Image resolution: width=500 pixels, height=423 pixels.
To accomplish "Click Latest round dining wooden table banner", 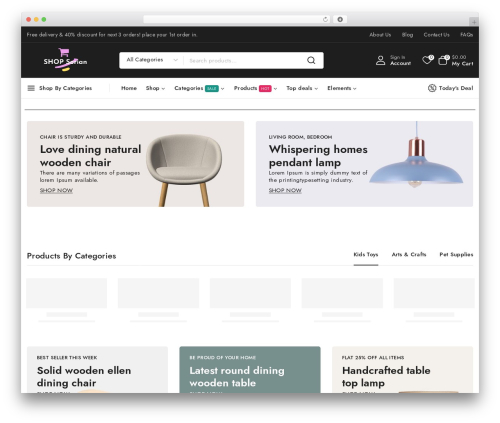I will click(250, 369).
